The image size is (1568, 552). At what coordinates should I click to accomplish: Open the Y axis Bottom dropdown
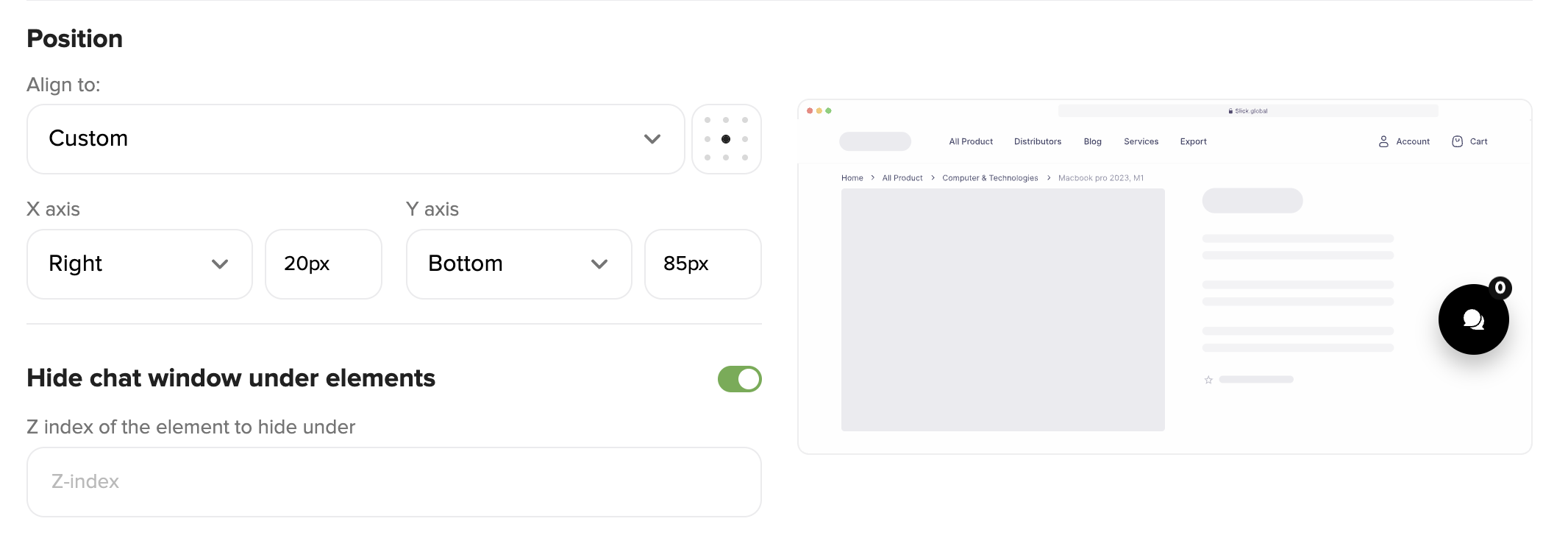(519, 264)
